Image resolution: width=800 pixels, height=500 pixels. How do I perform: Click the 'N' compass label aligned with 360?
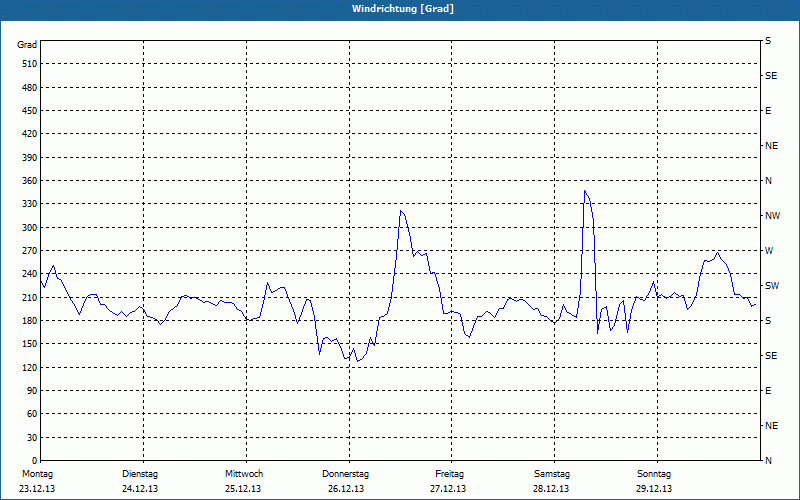pos(768,181)
